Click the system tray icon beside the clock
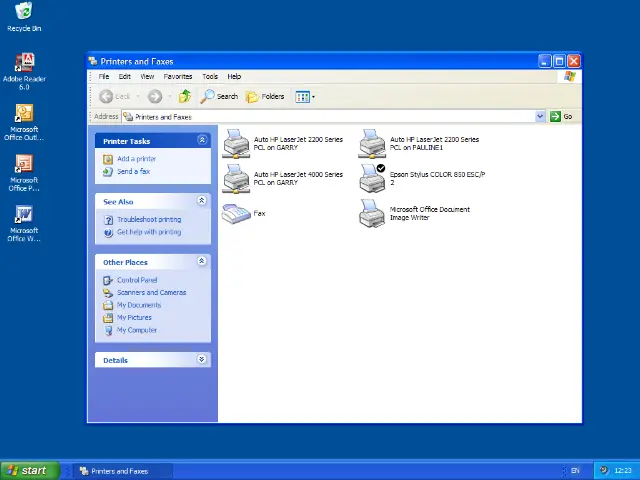This screenshot has width=640, height=480. [x=604, y=470]
